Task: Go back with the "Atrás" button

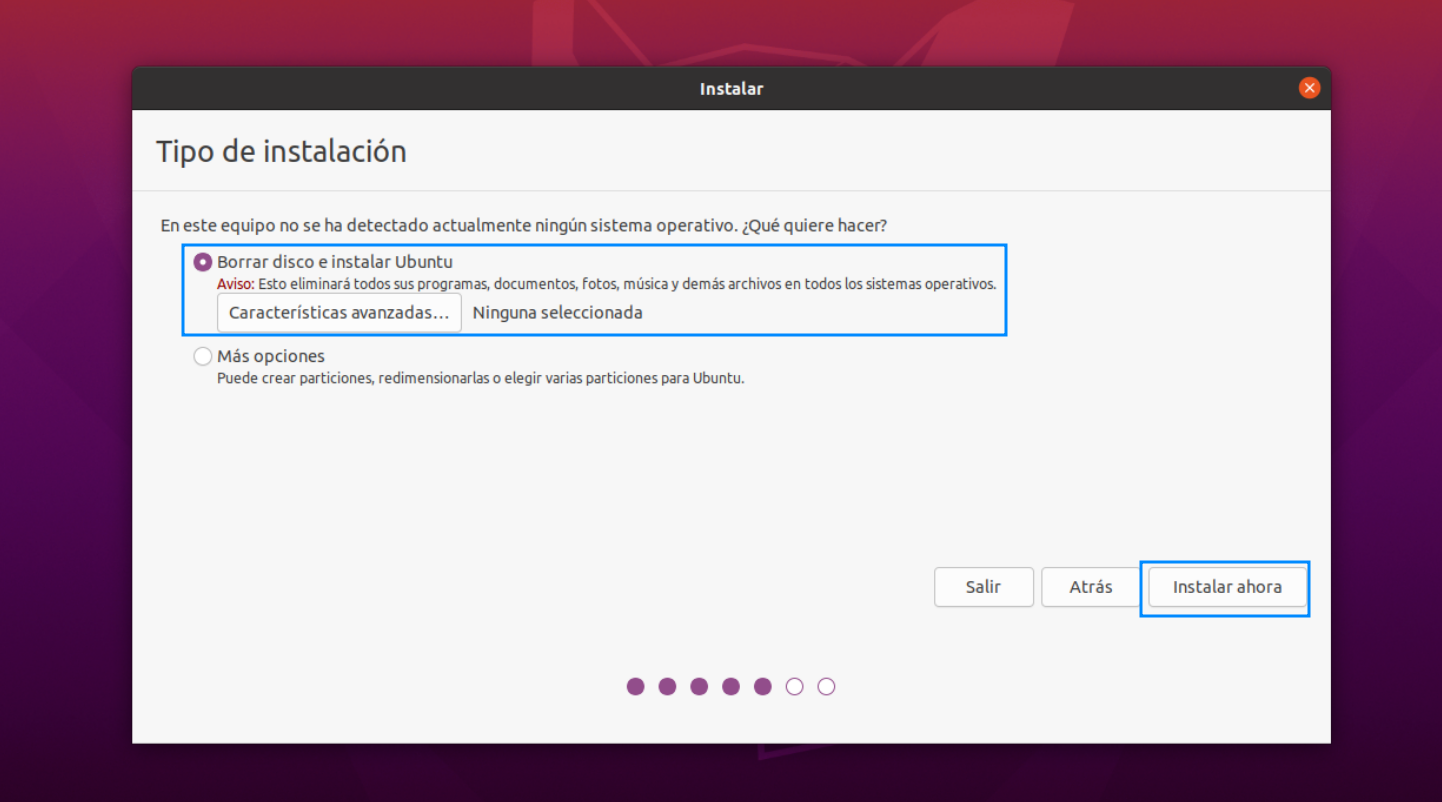Action: (x=1091, y=587)
